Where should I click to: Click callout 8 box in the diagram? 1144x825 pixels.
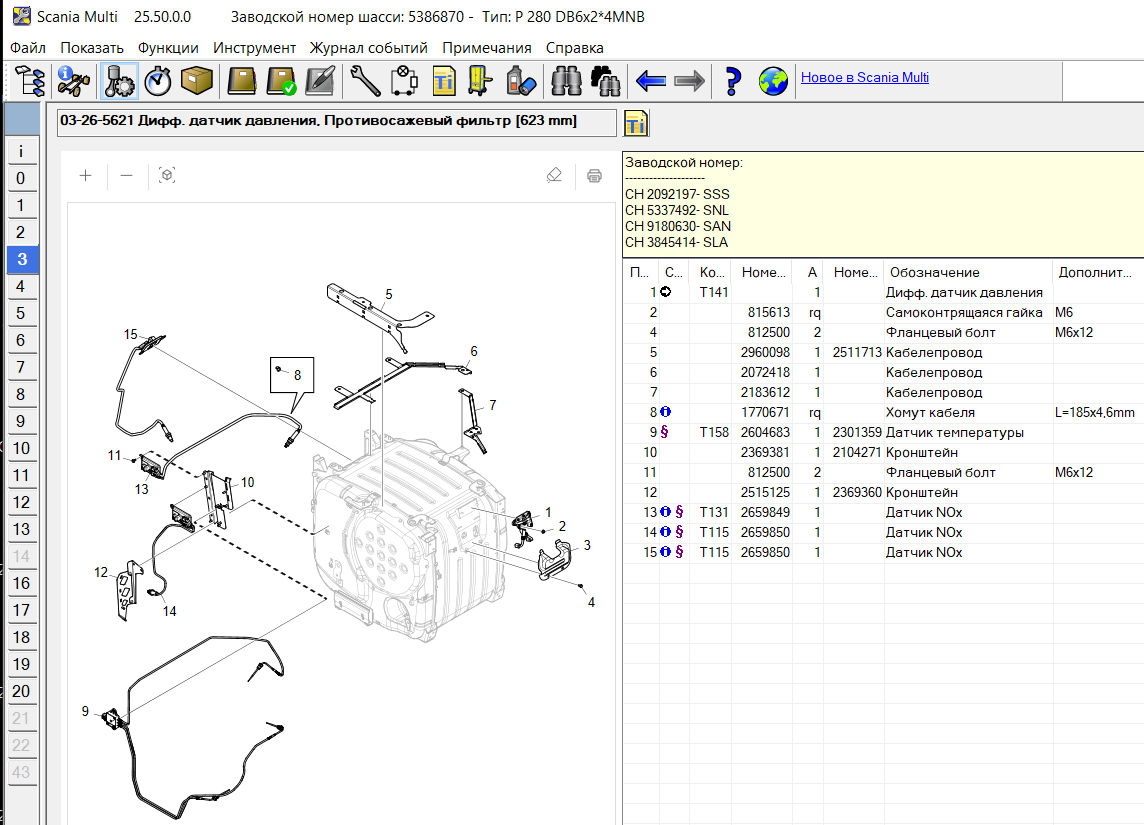pyautogui.click(x=292, y=375)
